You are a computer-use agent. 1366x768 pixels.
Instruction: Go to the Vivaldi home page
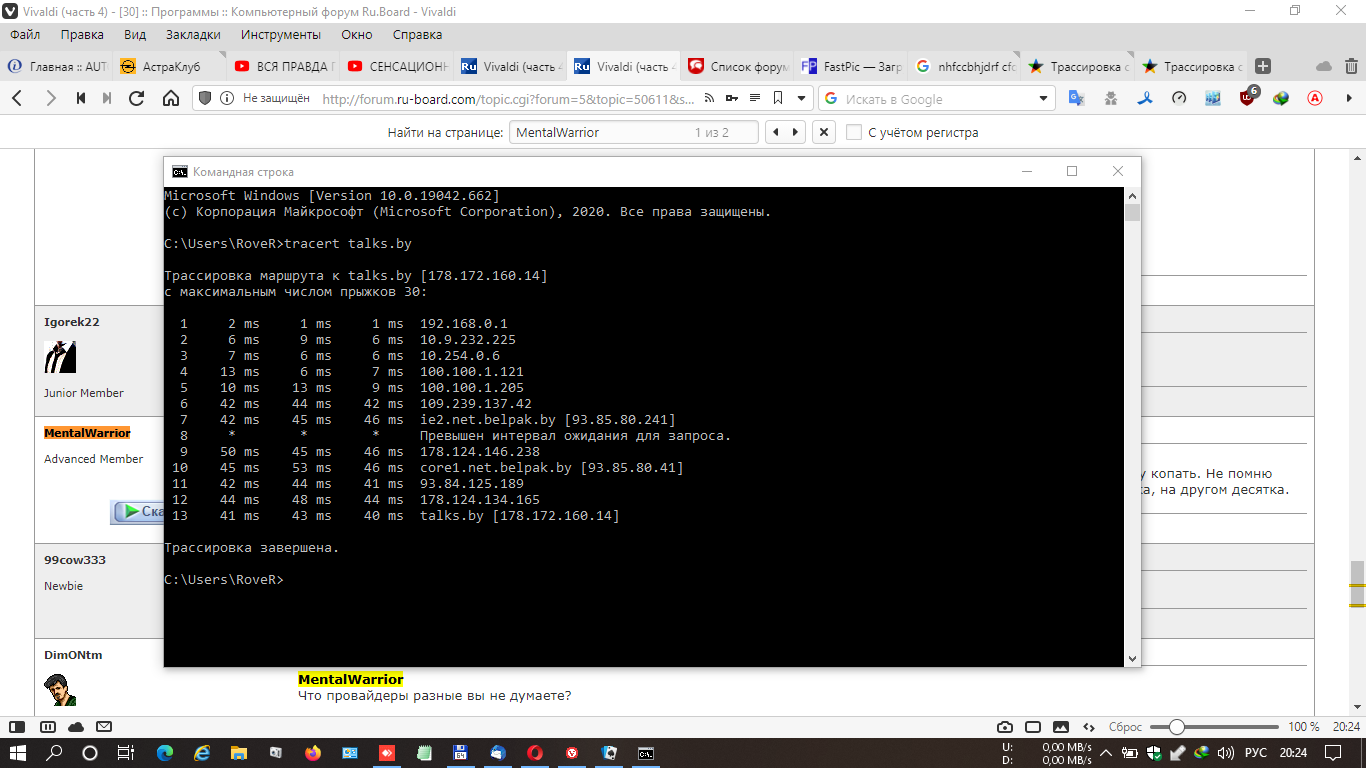click(x=171, y=98)
